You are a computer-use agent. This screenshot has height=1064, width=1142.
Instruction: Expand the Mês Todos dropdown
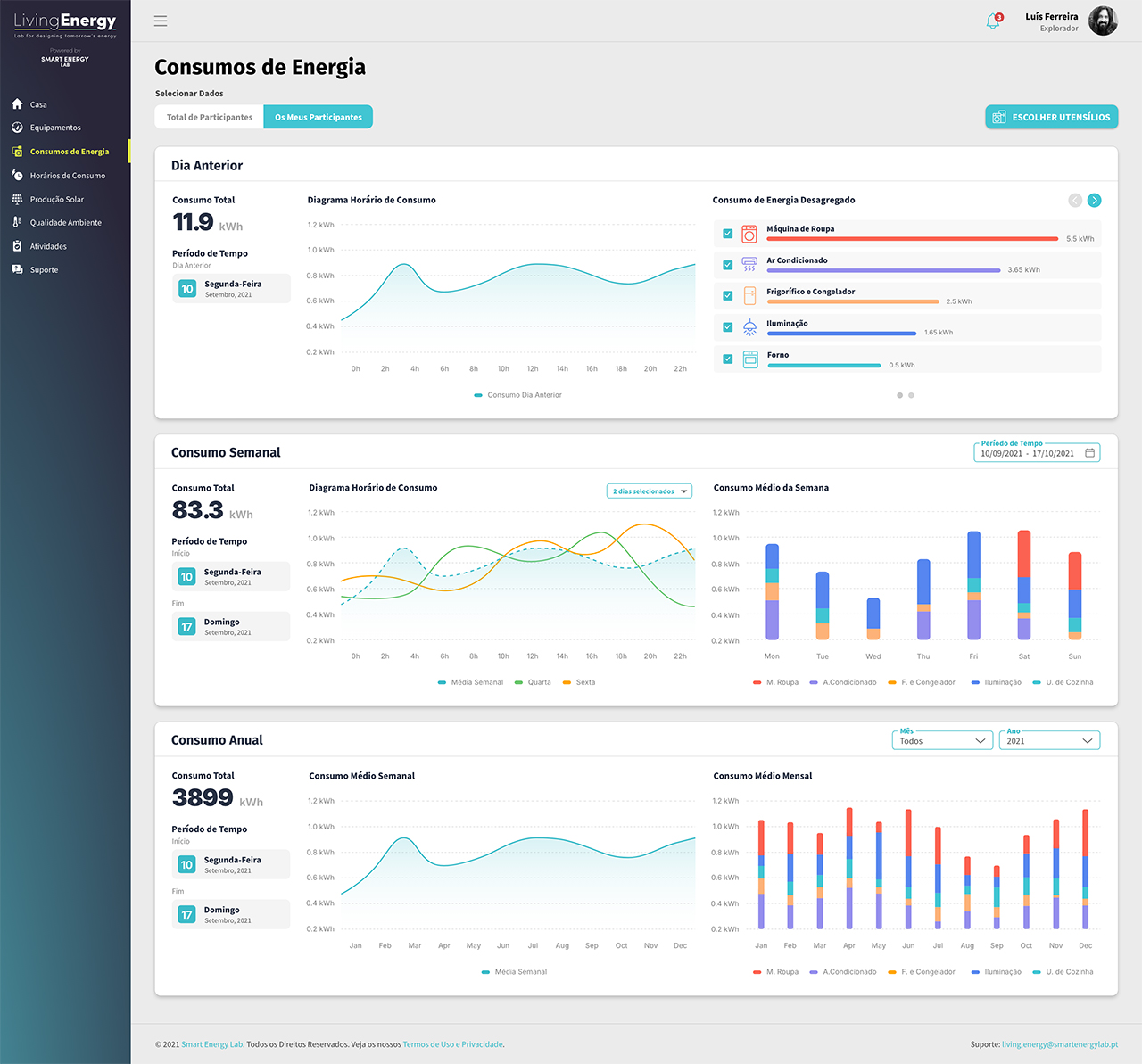coord(942,741)
